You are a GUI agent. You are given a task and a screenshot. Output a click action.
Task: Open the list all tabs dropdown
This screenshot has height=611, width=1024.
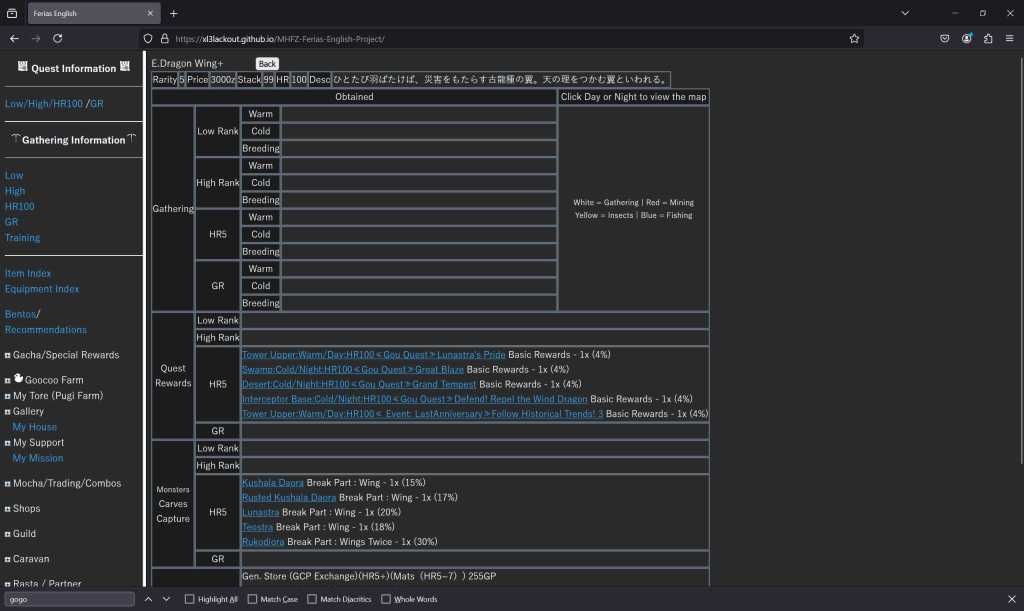905,13
